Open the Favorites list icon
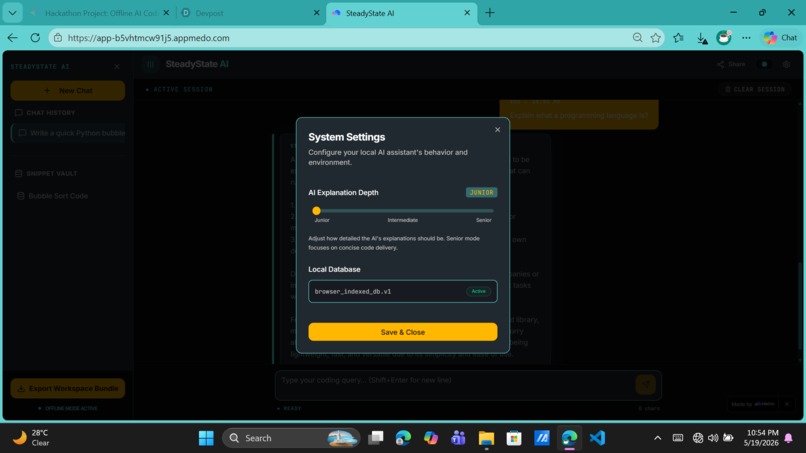Image resolution: width=806 pixels, height=453 pixels. (679, 38)
